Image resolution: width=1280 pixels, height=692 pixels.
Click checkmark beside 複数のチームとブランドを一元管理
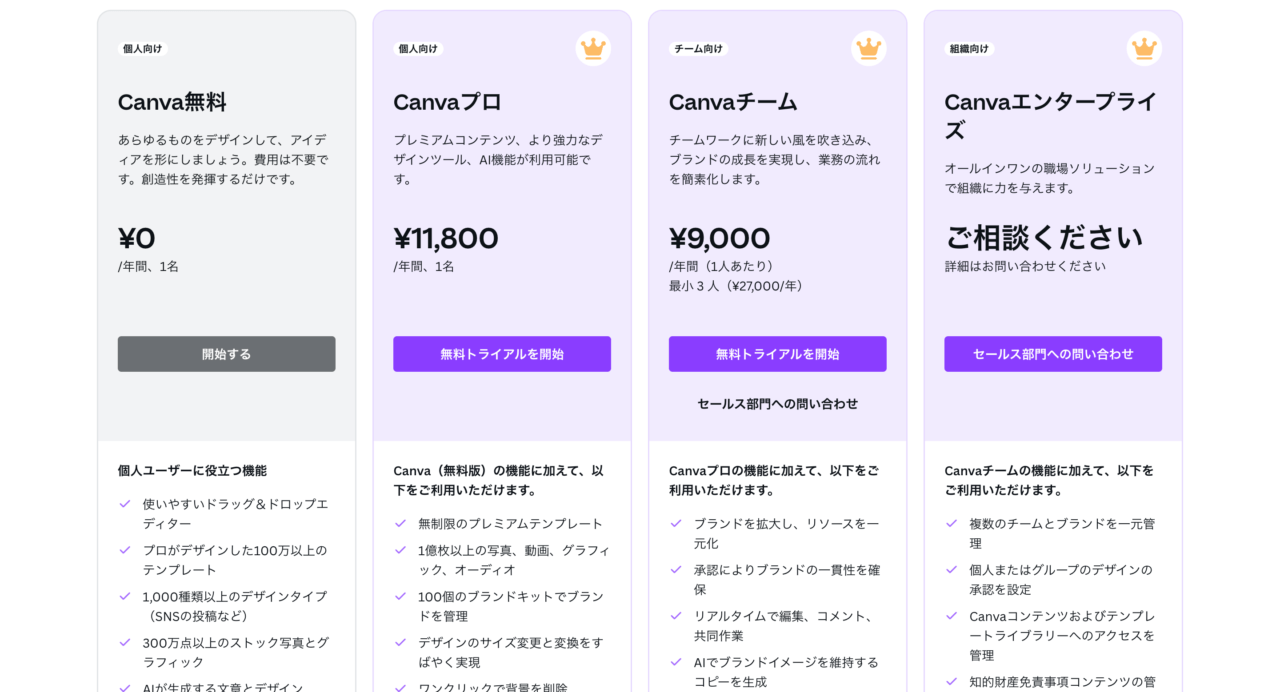coord(952,523)
